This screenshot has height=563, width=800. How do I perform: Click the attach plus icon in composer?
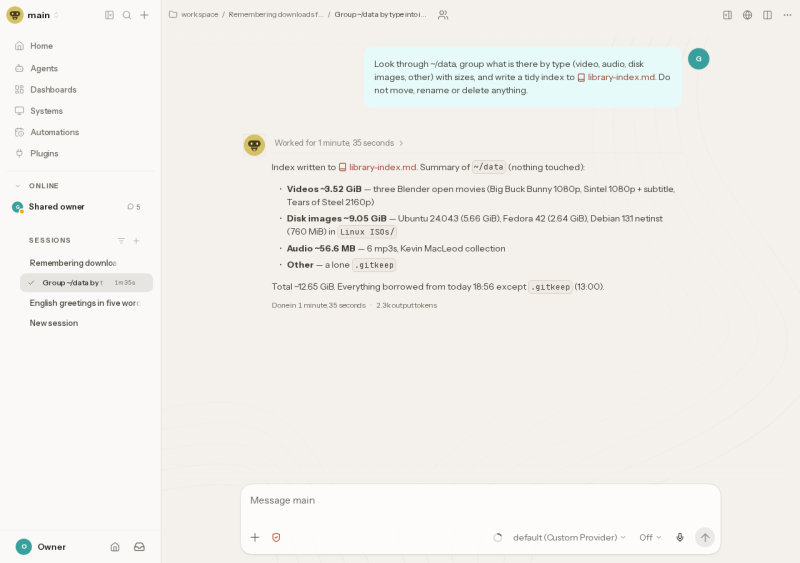pos(255,537)
